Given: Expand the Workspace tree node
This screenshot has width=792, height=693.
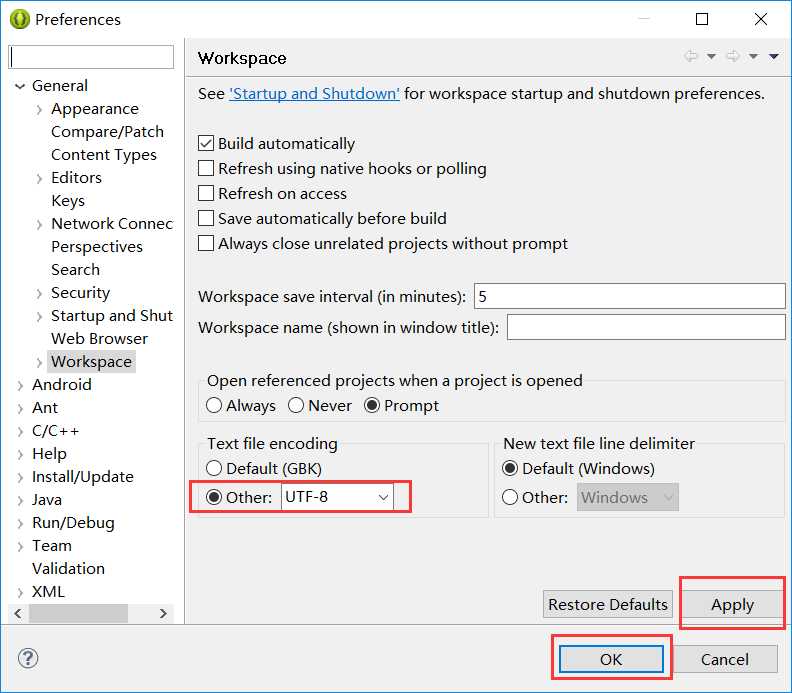Looking at the screenshot, I should coord(39,362).
